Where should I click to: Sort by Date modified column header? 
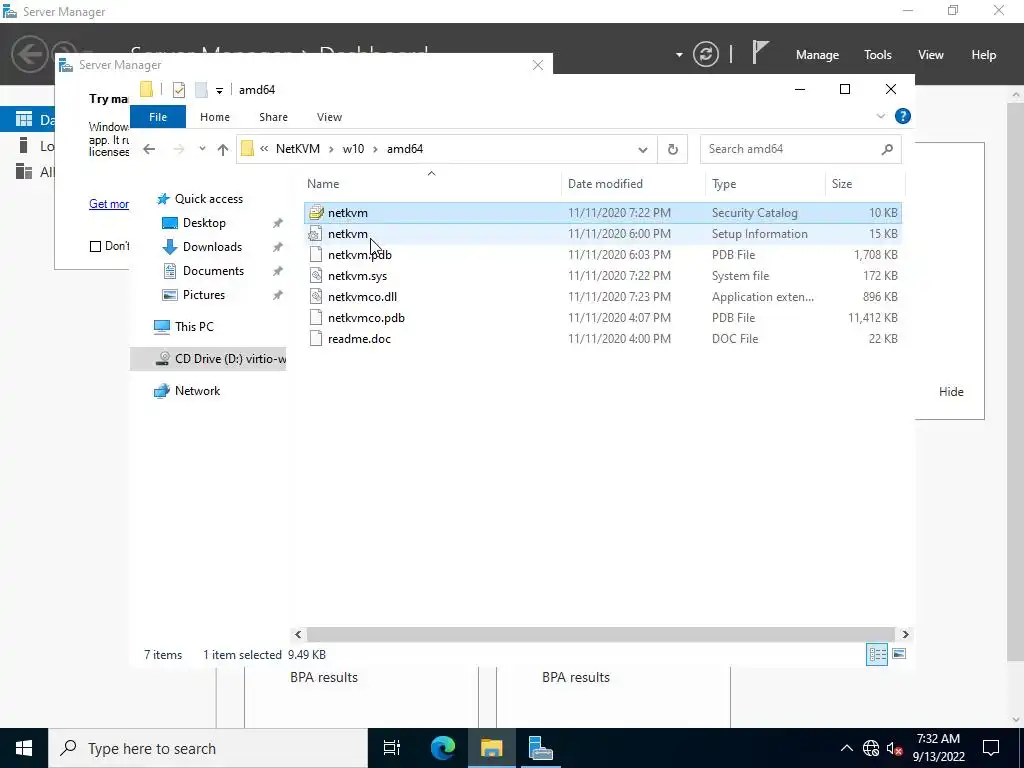633,184
